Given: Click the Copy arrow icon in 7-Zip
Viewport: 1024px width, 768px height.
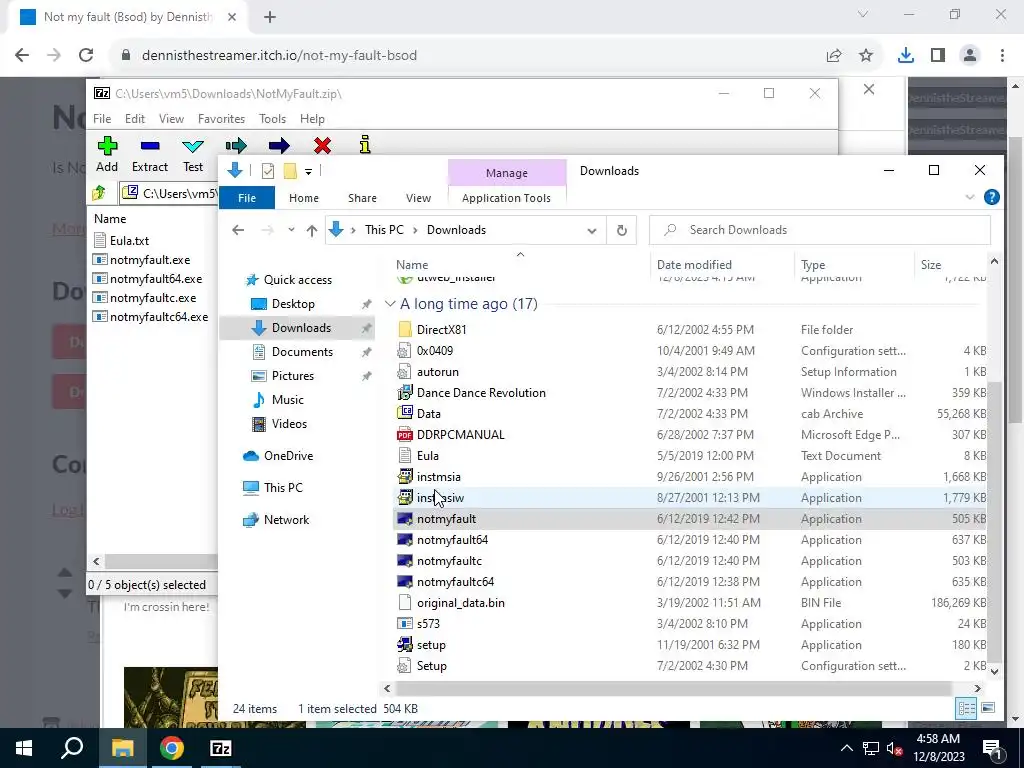Looking at the screenshot, I should 236,145.
